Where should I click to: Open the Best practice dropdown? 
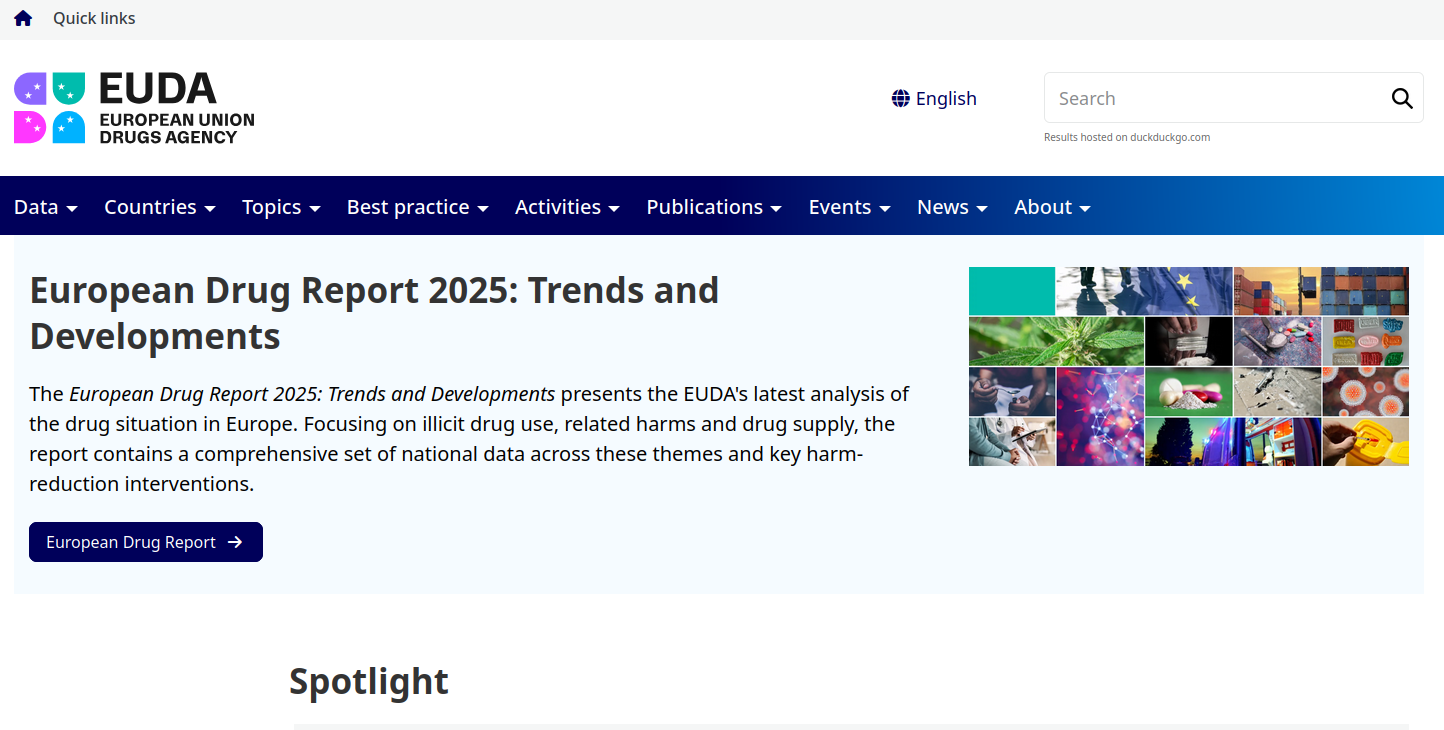pyautogui.click(x=418, y=207)
